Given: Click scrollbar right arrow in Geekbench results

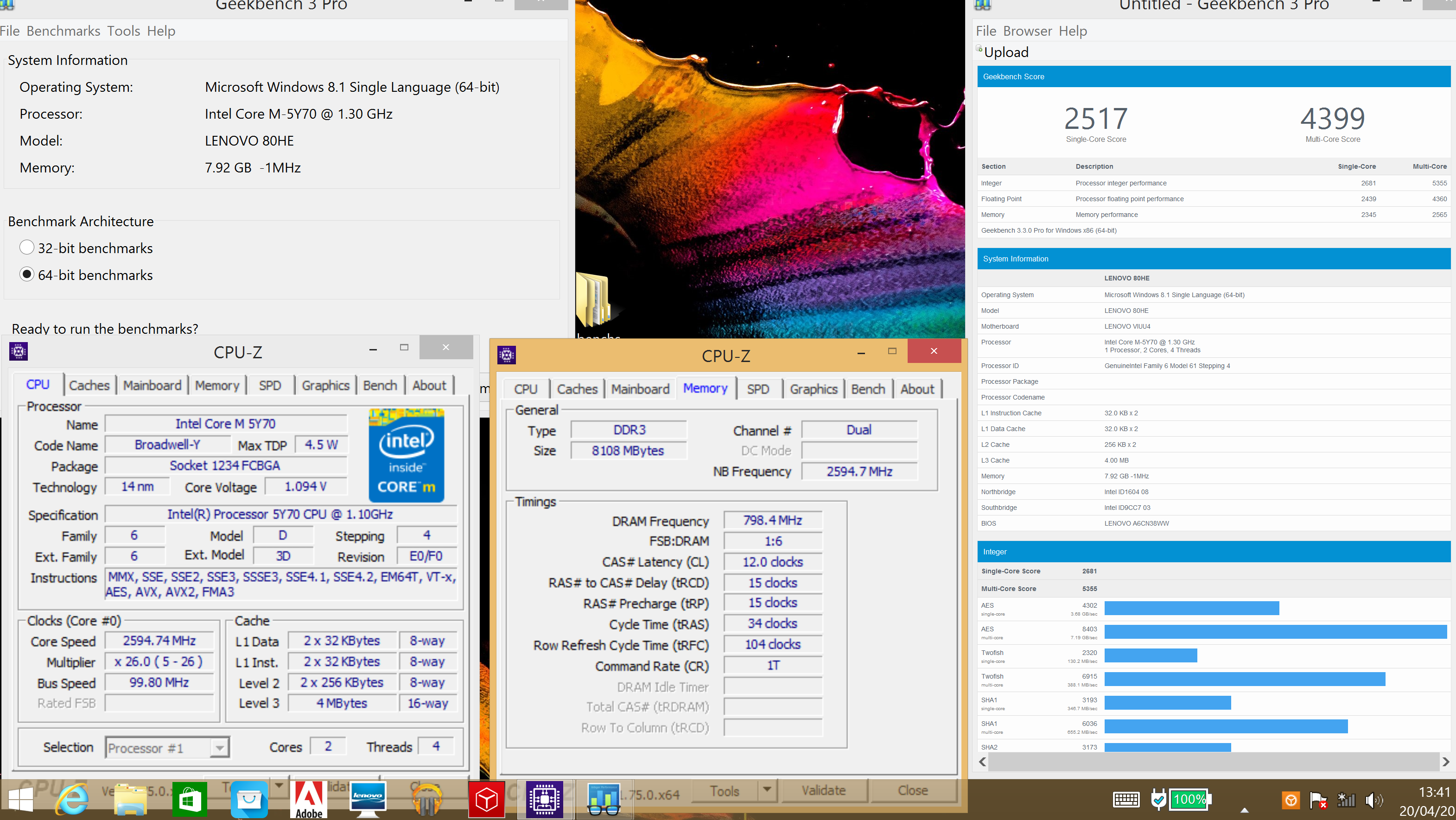Looking at the screenshot, I should [1446, 761].
